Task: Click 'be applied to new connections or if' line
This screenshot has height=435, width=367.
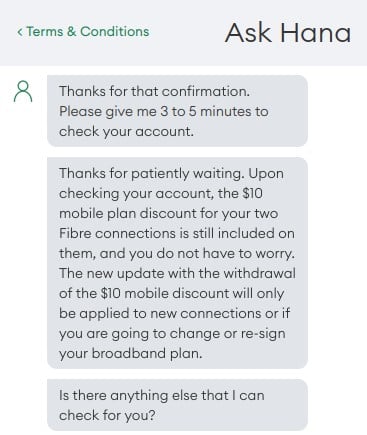Action: click(174, 313)
